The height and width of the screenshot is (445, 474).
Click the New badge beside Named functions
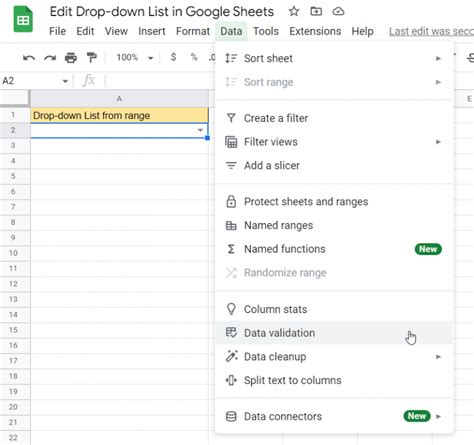[428, 249]
